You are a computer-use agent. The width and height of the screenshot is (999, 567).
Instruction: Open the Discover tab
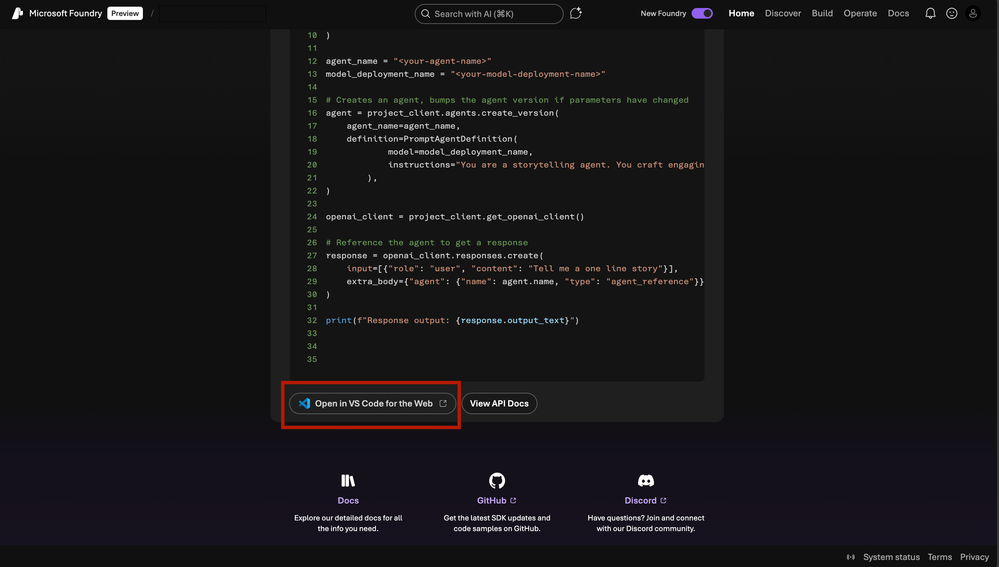point(782,13)
